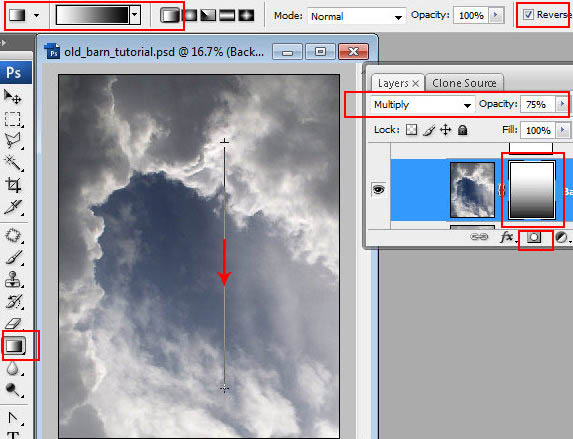Select the Patch healing tool

13,236
